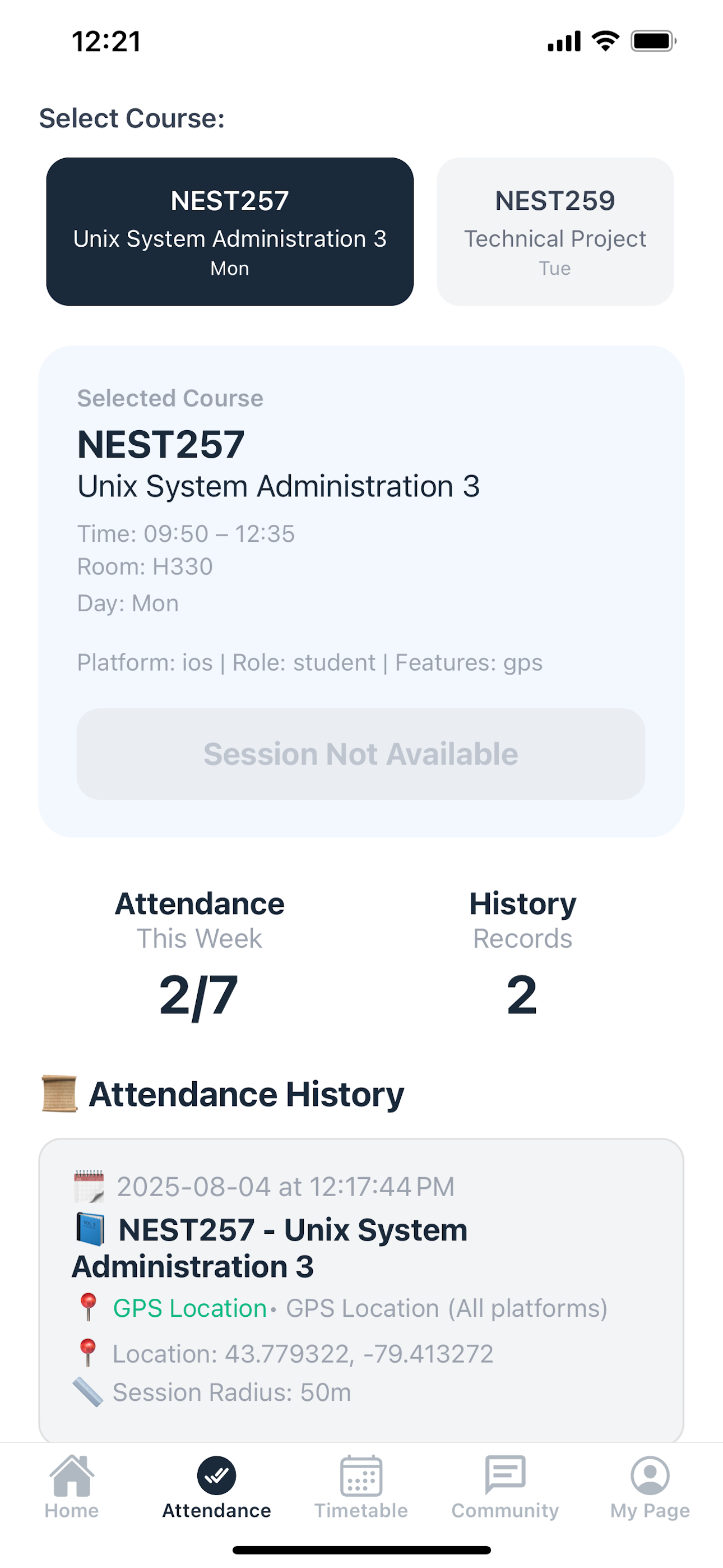Image resolution: width=723 pixels, height=1568 pixels.
Task: Tap the Attendance This Week 2/7 stat
Action: click(x=199, y=994)
